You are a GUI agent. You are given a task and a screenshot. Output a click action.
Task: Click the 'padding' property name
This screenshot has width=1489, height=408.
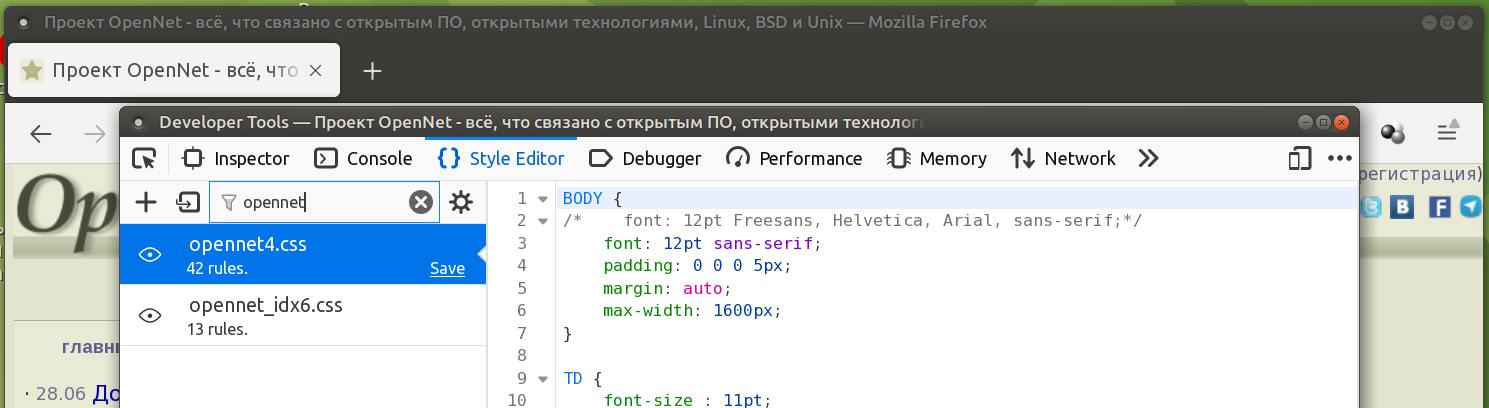click(637, 265)
